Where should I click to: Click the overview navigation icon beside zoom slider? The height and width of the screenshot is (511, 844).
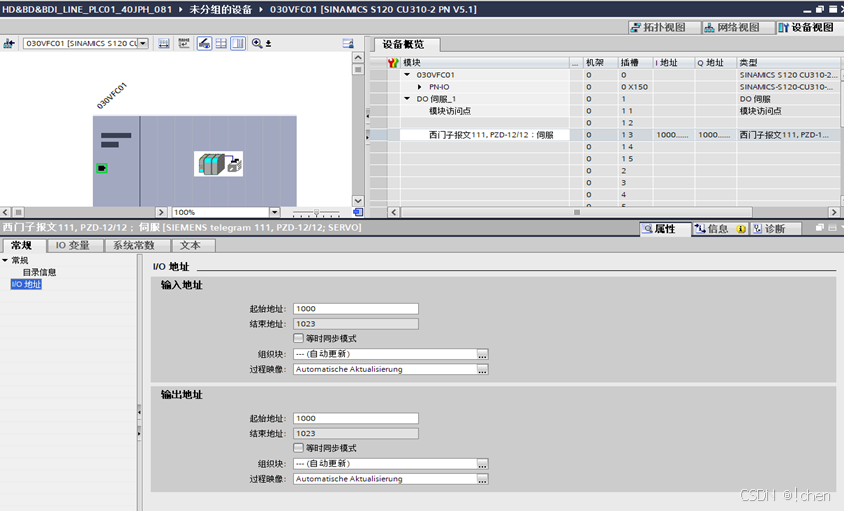pos(358,212)
